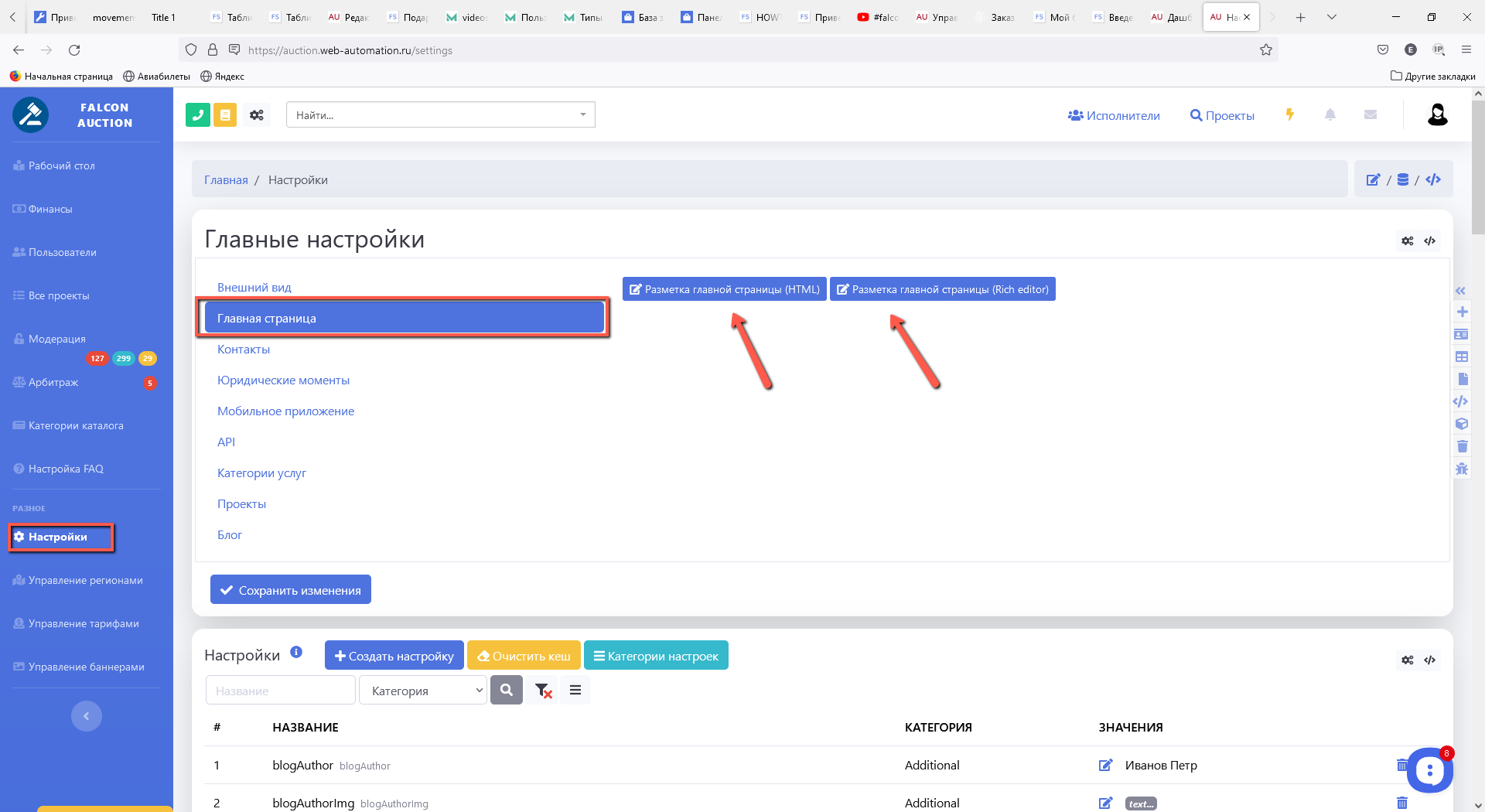Click Сохранить изменения button
The height and width of the screenshot is (812, 1485).
tap(291, 590)
